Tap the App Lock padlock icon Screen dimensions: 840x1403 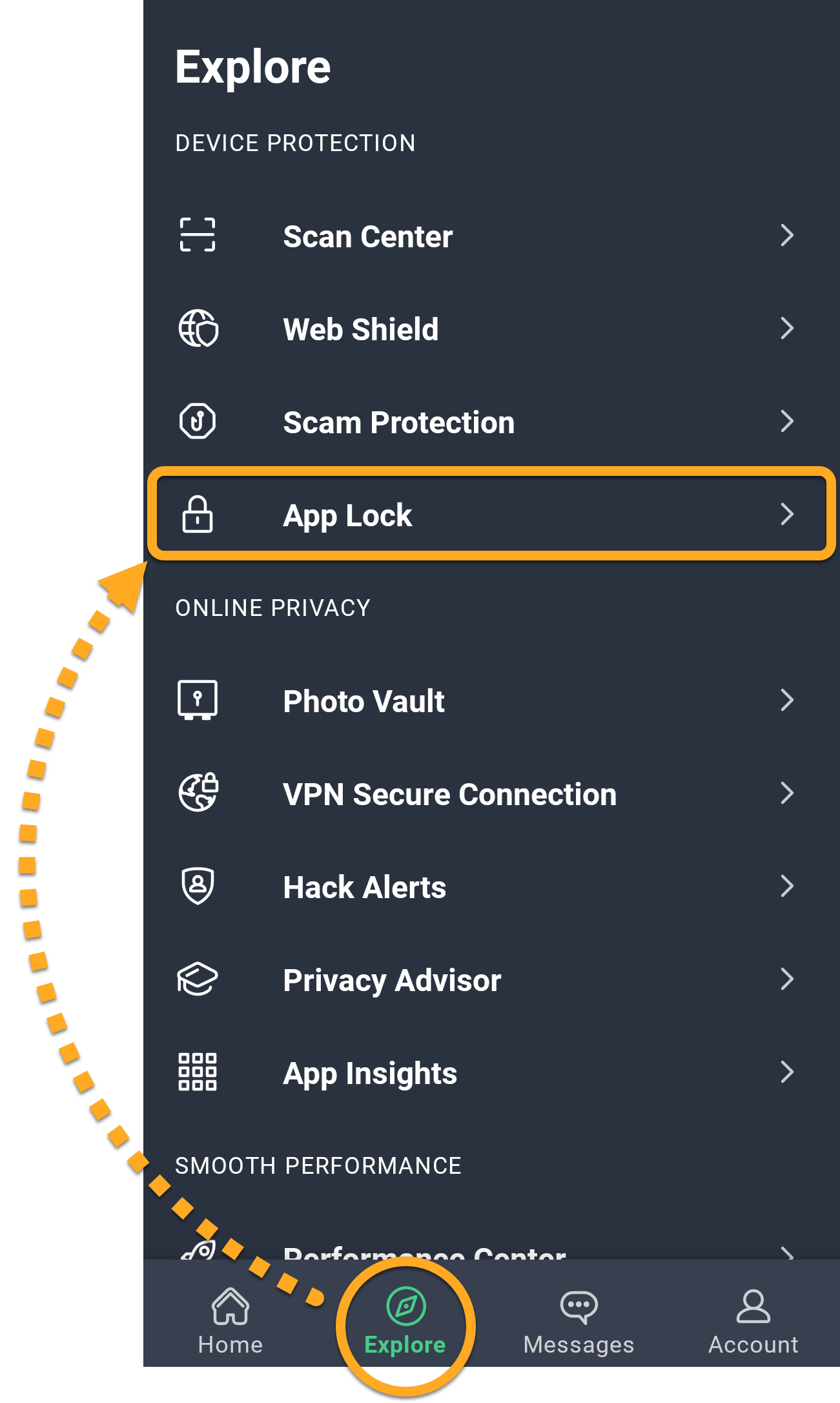point(198,515)
